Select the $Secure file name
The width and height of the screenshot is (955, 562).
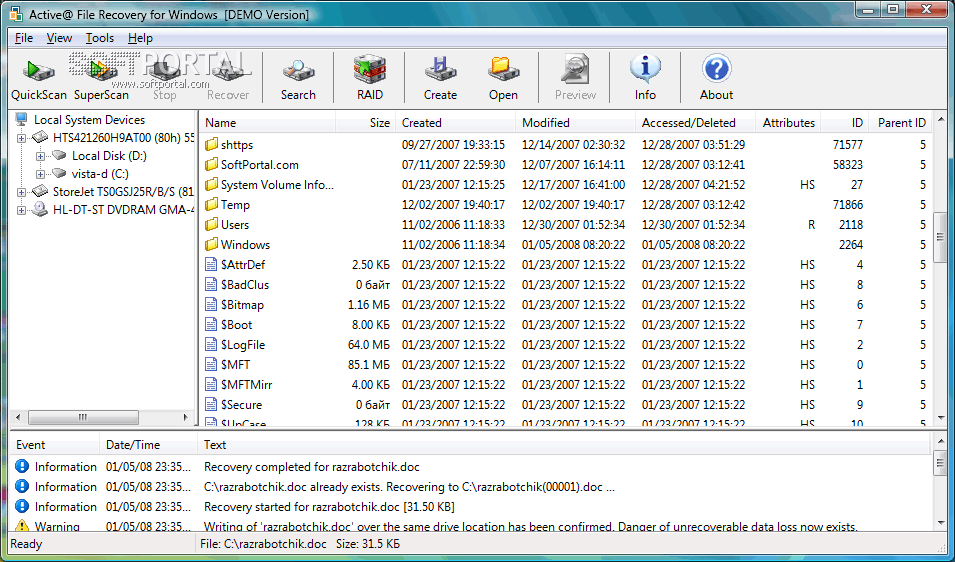click(x=241, y=404)
